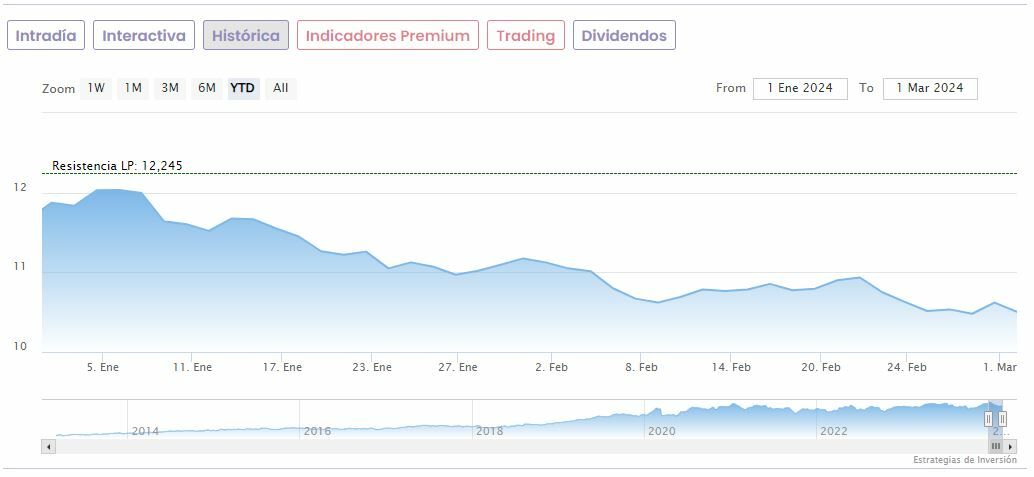Open the Intradía tab

(46, 36)
